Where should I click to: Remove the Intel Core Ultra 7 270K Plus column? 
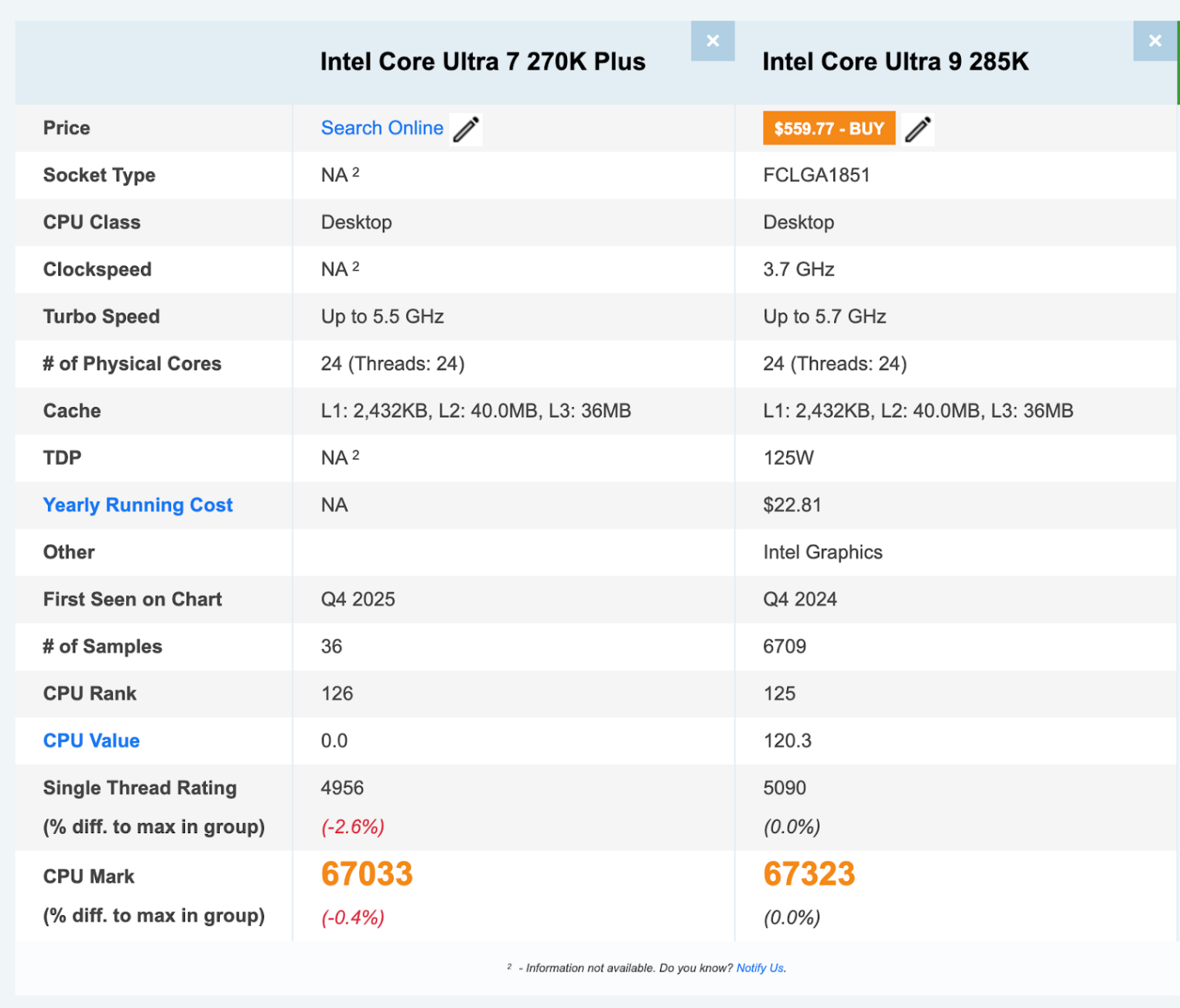coord(712,41)
